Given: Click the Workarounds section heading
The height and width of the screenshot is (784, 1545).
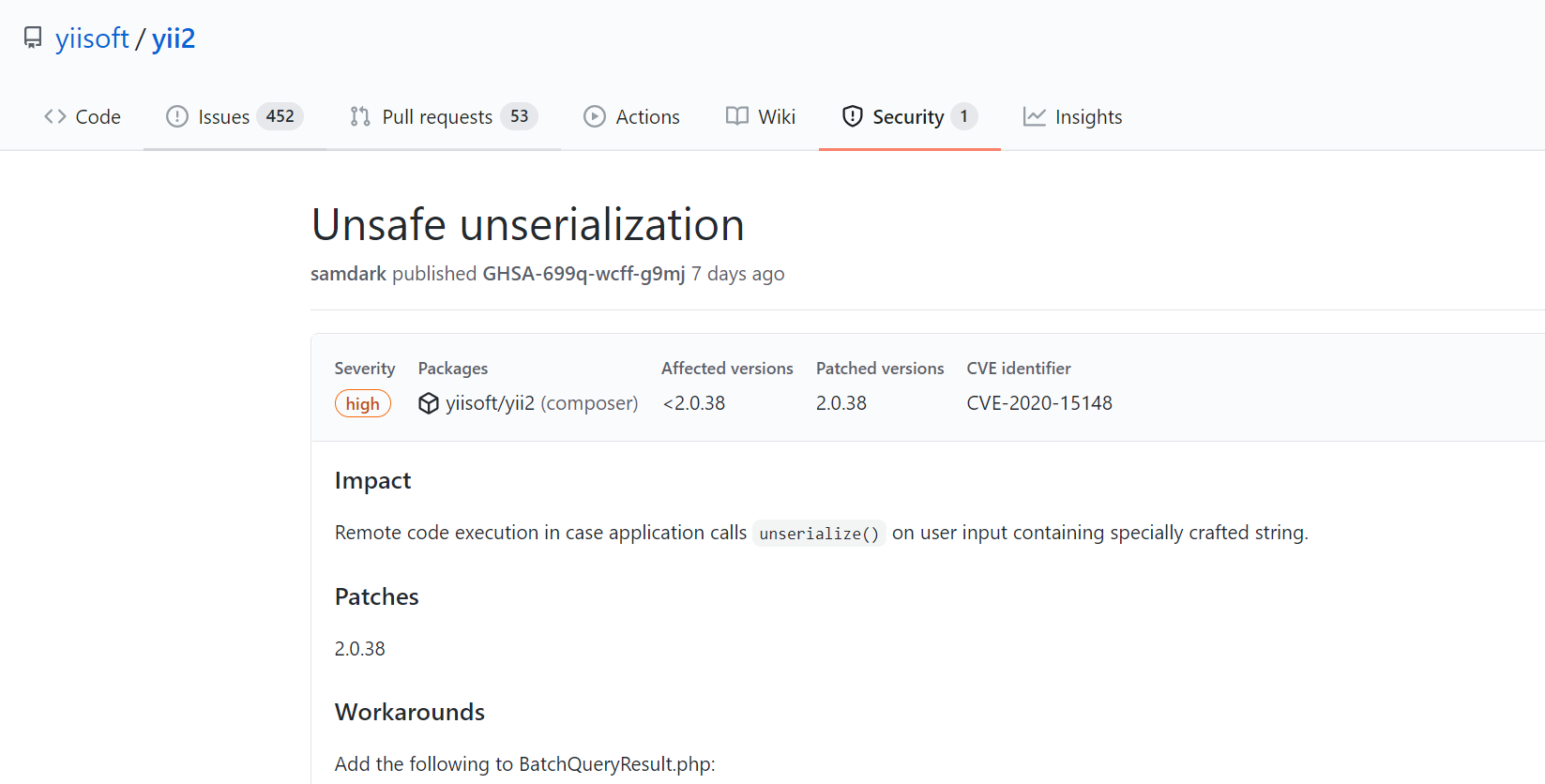Looking at the screenshot, I should pyautogui.click(x=410, y=713).
